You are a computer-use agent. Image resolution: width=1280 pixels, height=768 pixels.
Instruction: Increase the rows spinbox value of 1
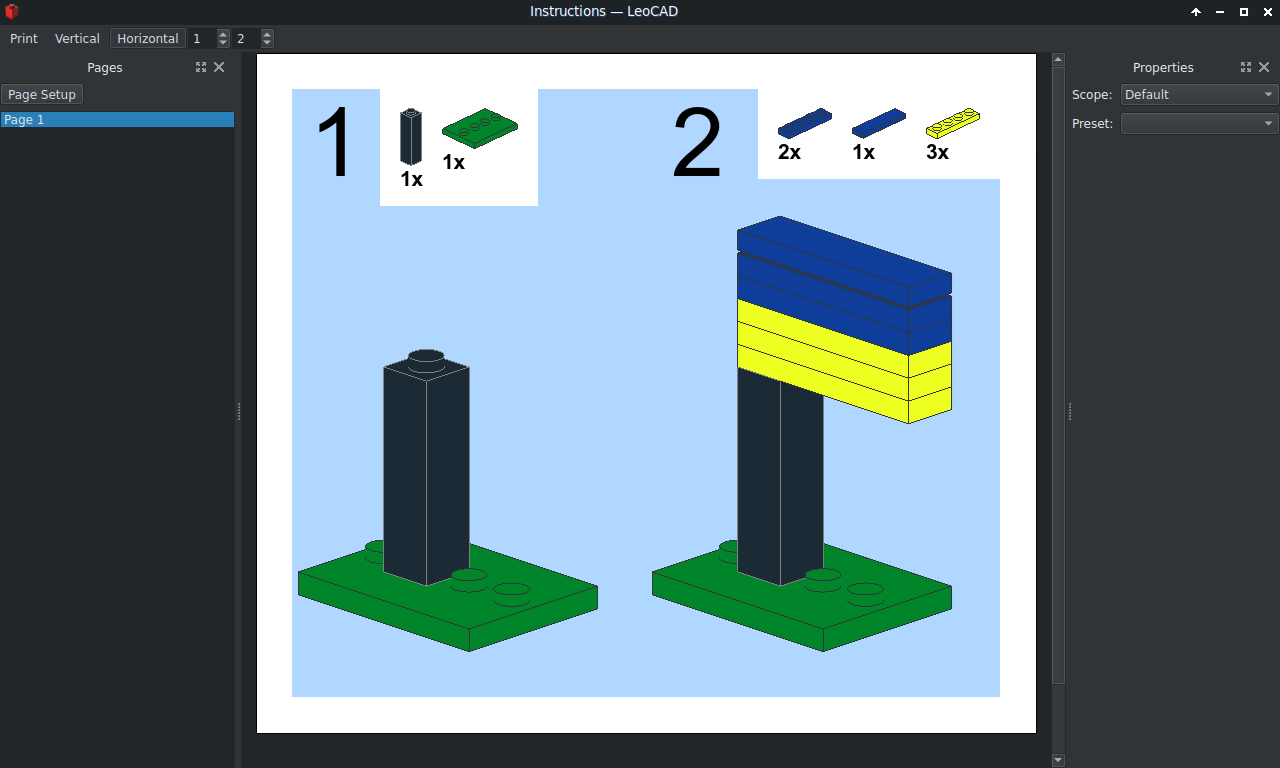tap(223, 34)
